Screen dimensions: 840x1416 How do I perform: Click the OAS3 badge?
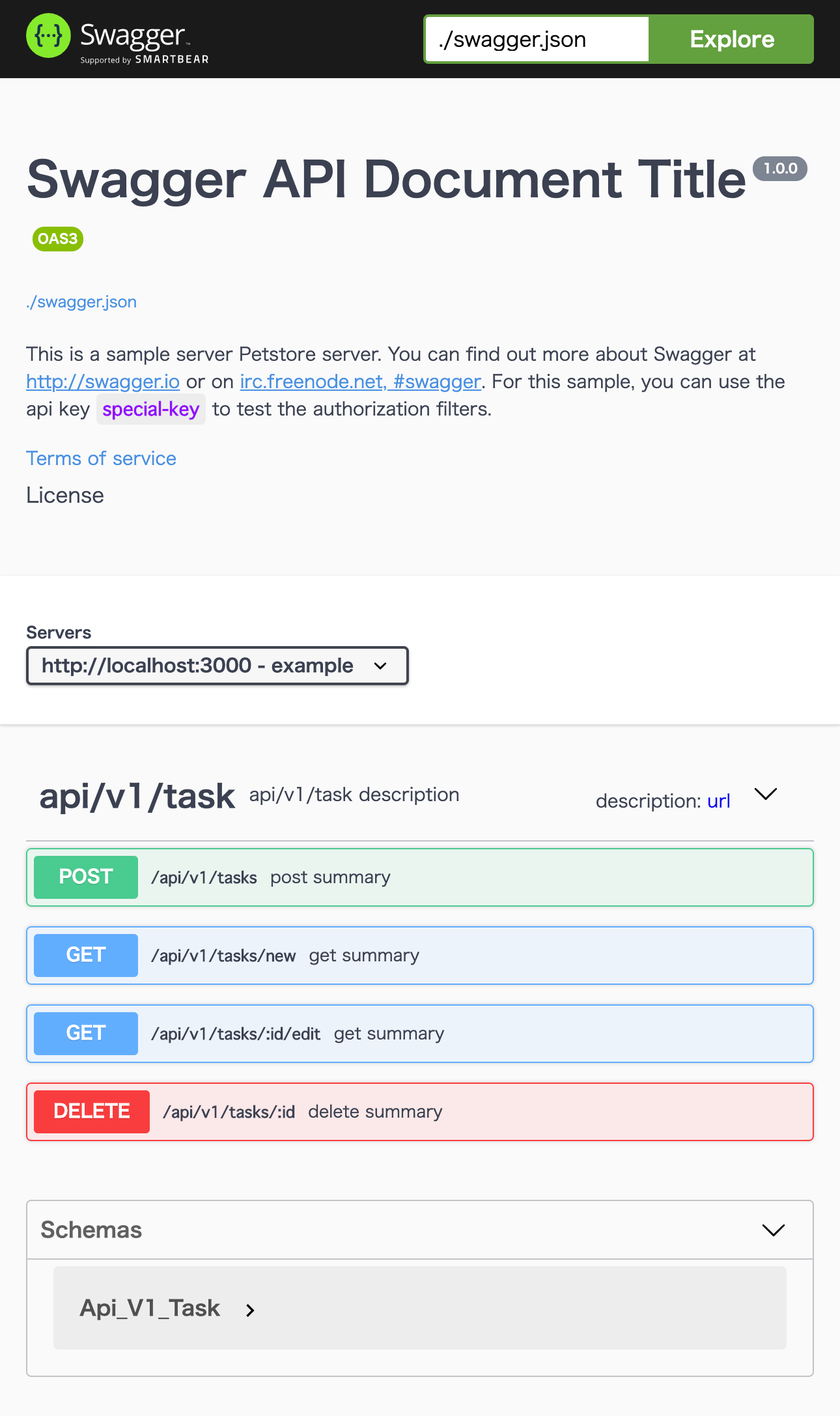click(x=57, y=239)
